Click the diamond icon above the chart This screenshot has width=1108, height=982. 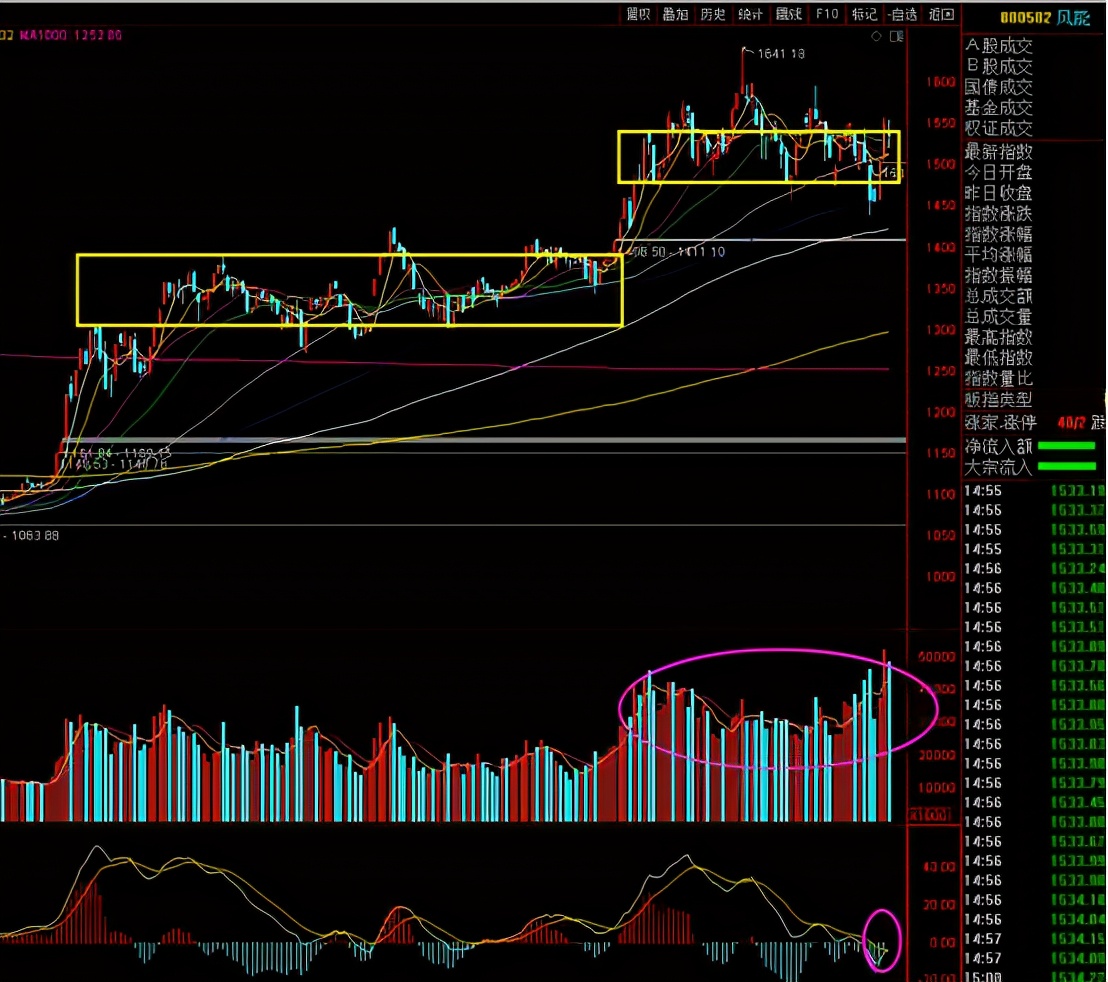click(x=876, y=36)
